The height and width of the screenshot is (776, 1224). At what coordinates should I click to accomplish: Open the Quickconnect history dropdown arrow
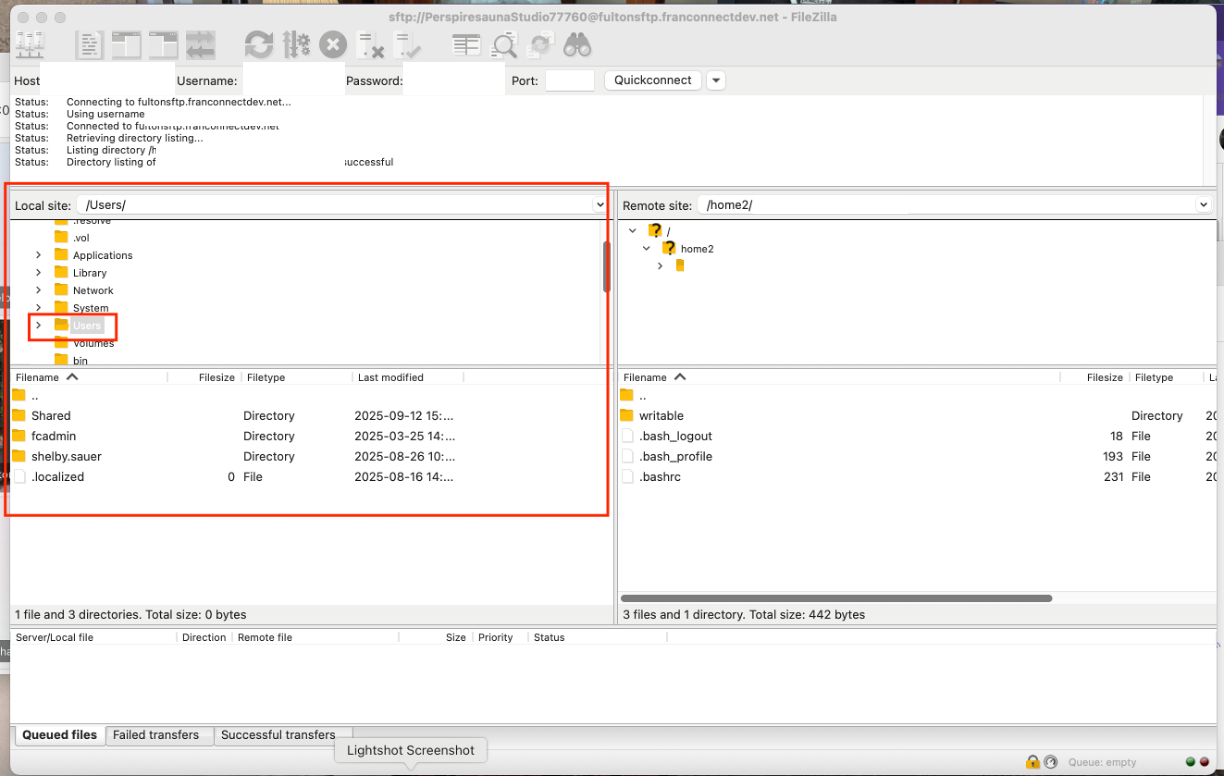716,81
